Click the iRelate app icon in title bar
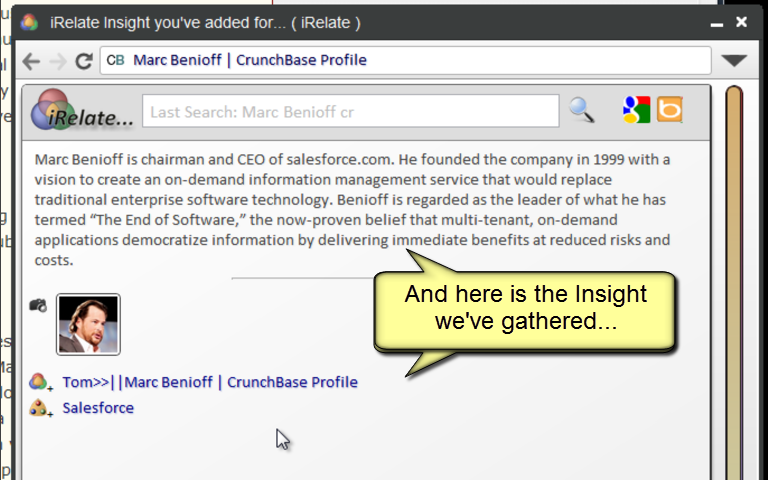Image resolution: width=768 pixels, height=480 pixels. point(29,23)
